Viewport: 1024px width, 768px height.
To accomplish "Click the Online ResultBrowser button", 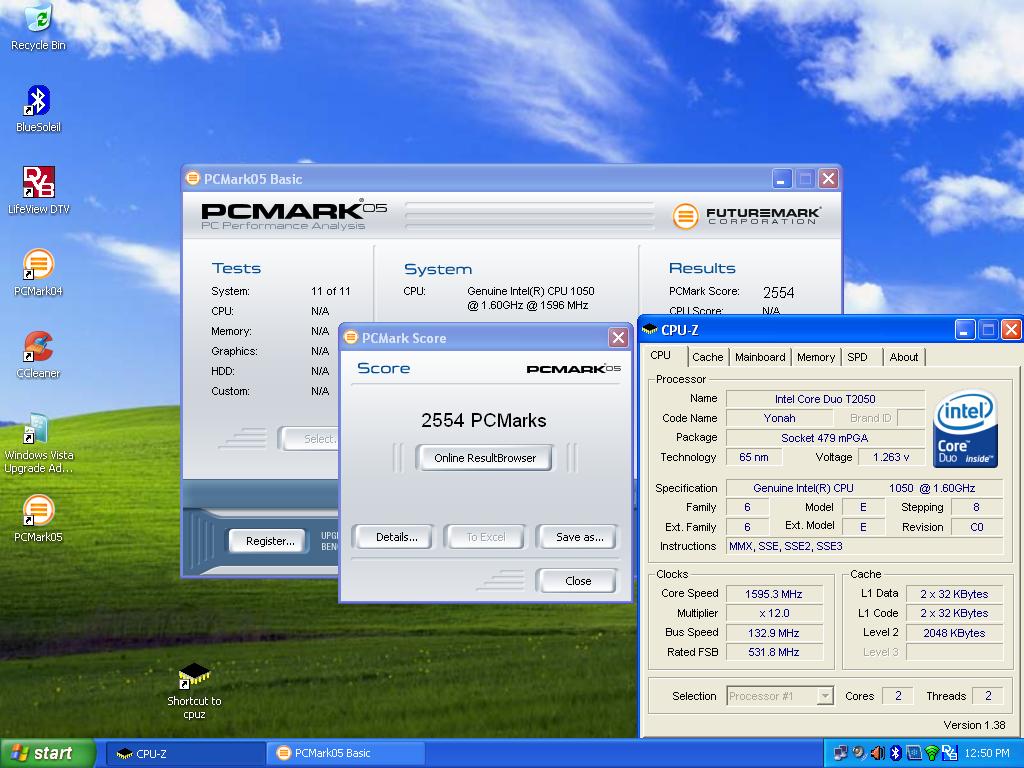I will [x=485, y=458].
